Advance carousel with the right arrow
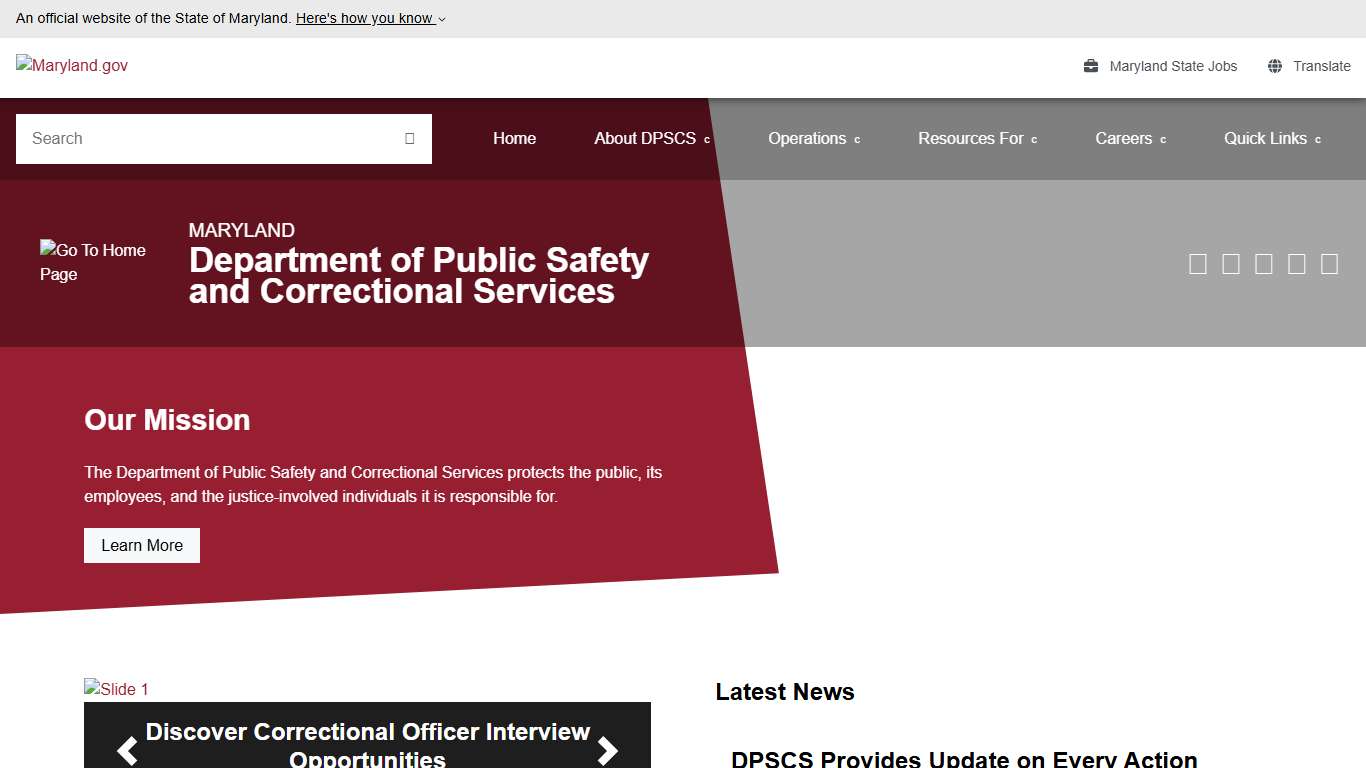The image size is (1366, 768). (x=607, y=750)
